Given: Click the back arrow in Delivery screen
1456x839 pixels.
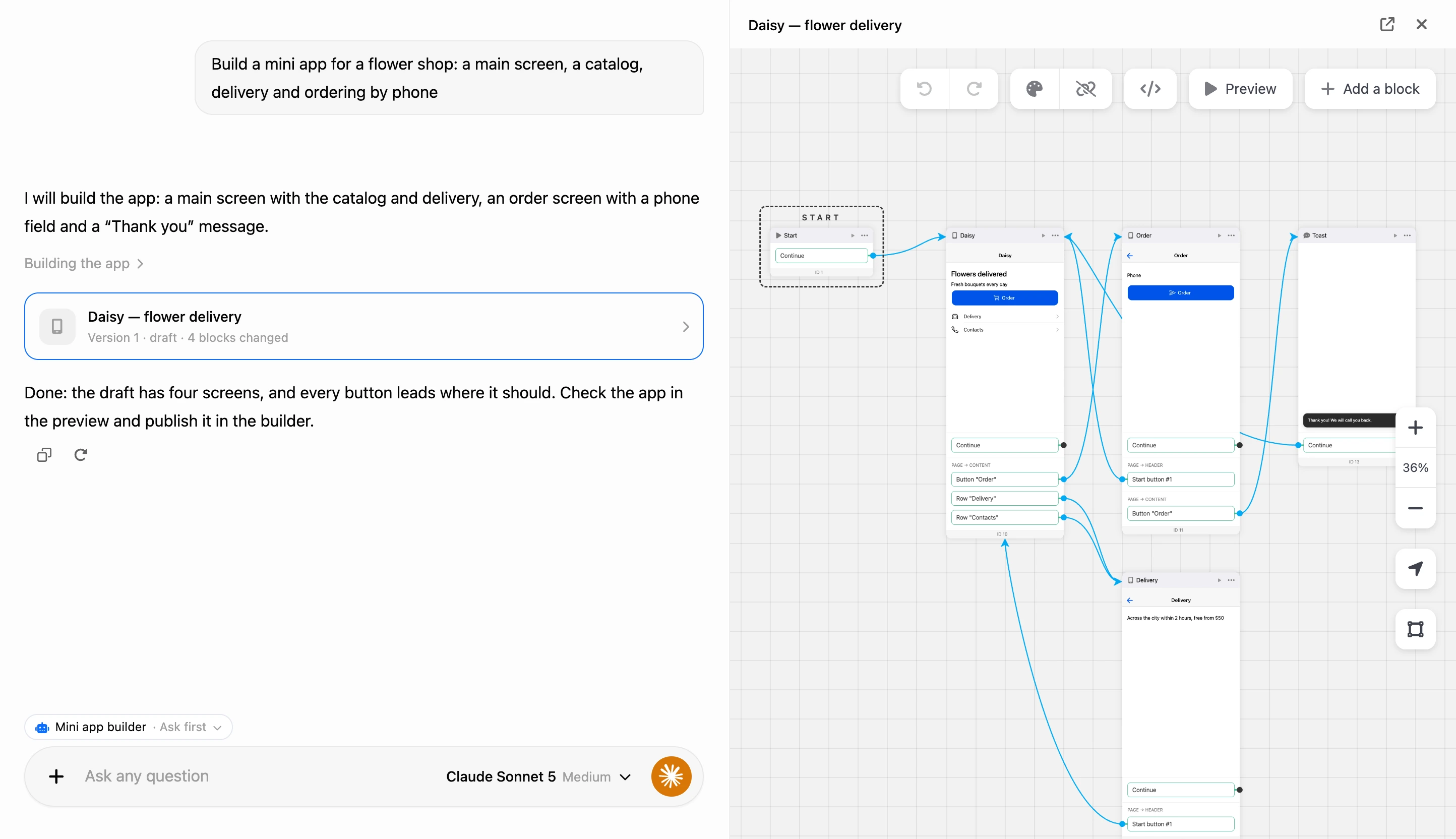Looking at the screenshot, I should (x=1130, y=600).
